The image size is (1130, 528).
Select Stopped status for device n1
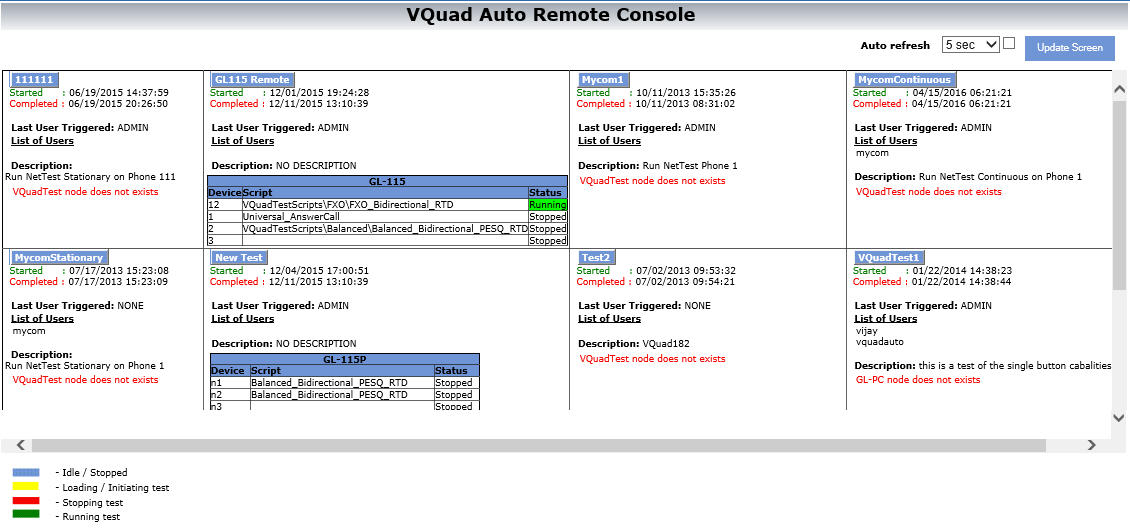(456, 382)
